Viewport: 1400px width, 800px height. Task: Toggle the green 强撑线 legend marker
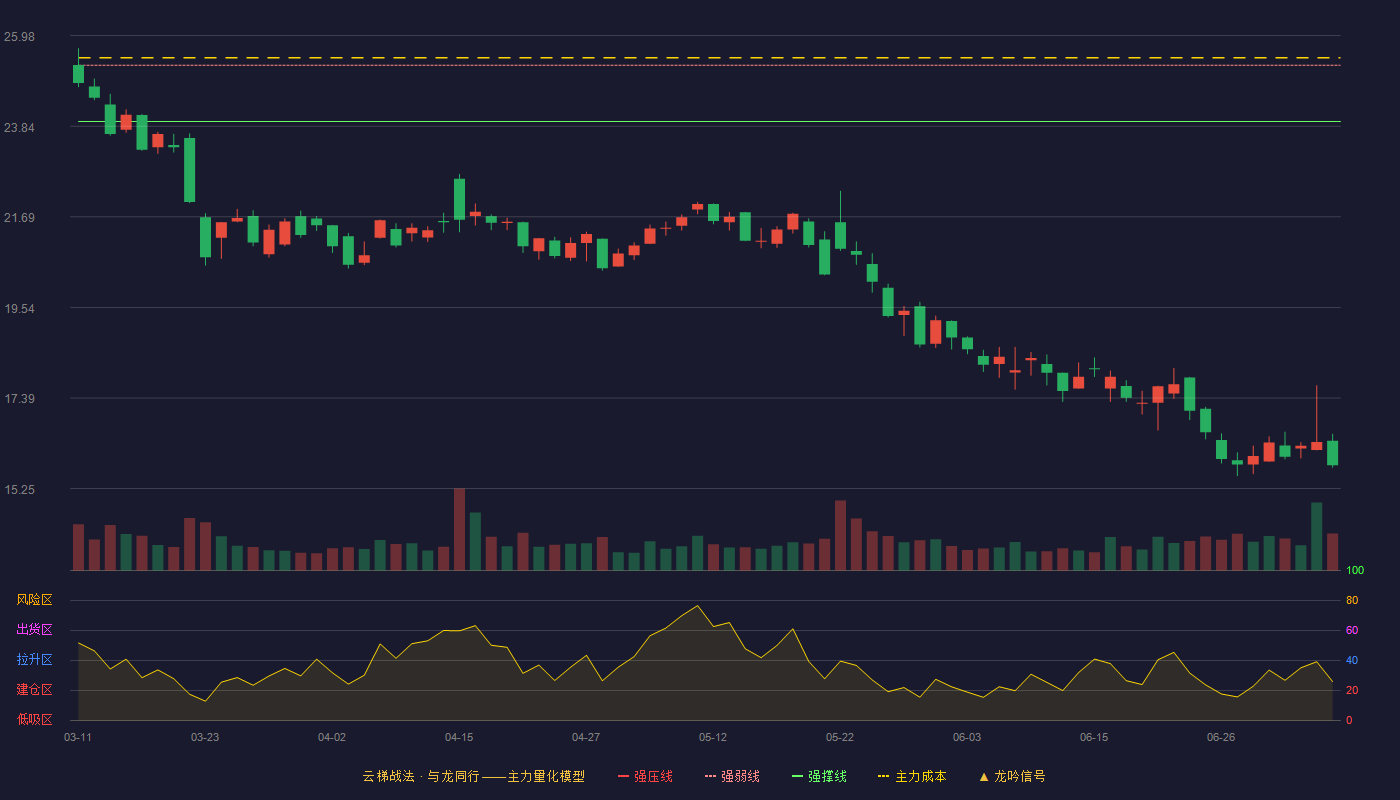(797, 776)
